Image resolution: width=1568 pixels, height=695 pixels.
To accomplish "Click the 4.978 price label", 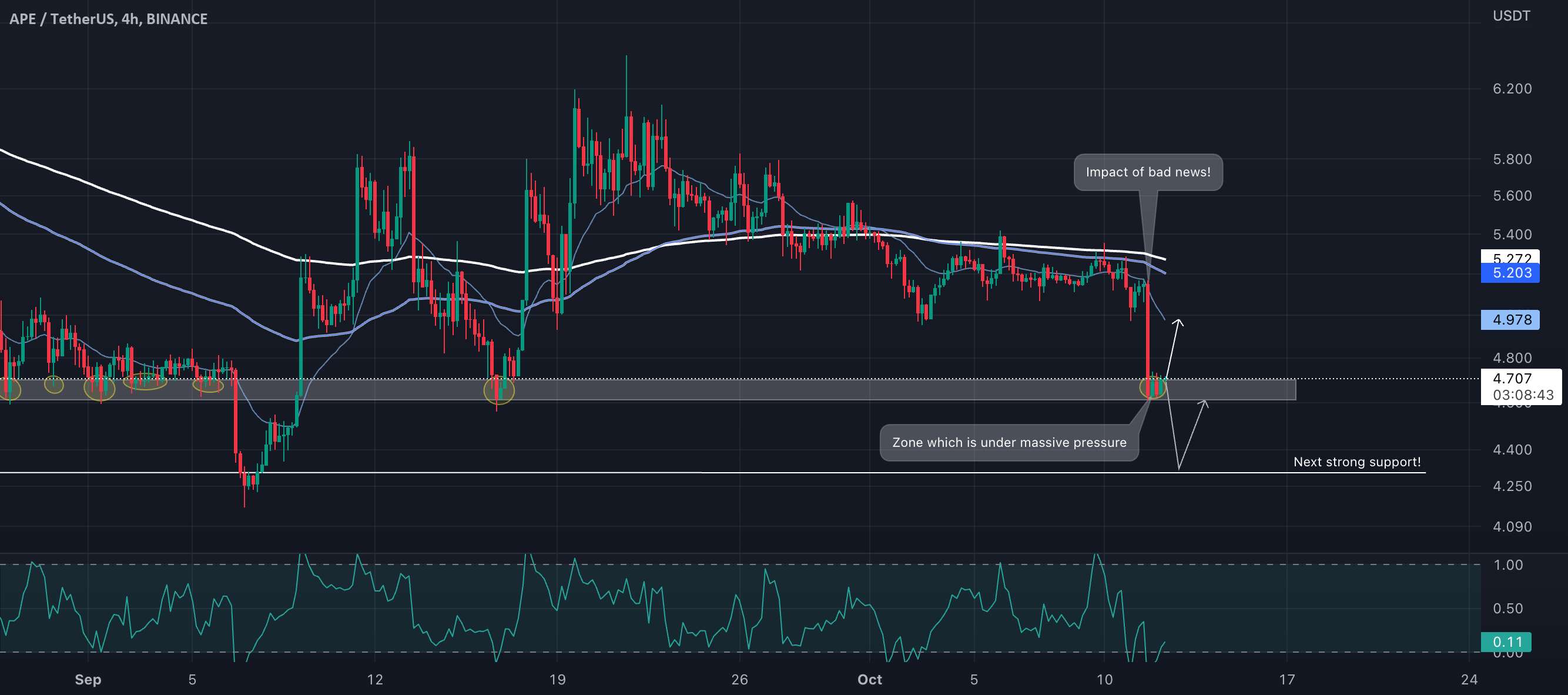I will pyautogui.click(x=1510, y=320).
